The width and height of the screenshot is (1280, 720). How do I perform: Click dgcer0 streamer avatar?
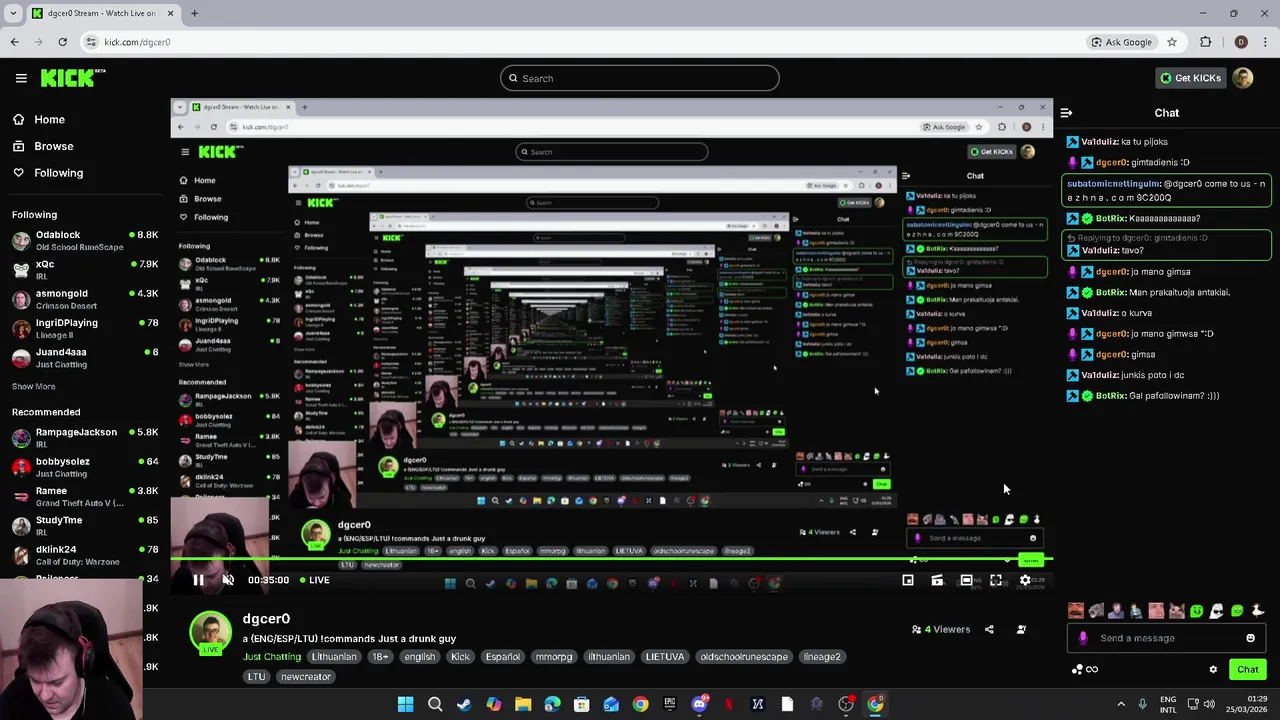tap(211, 633)
